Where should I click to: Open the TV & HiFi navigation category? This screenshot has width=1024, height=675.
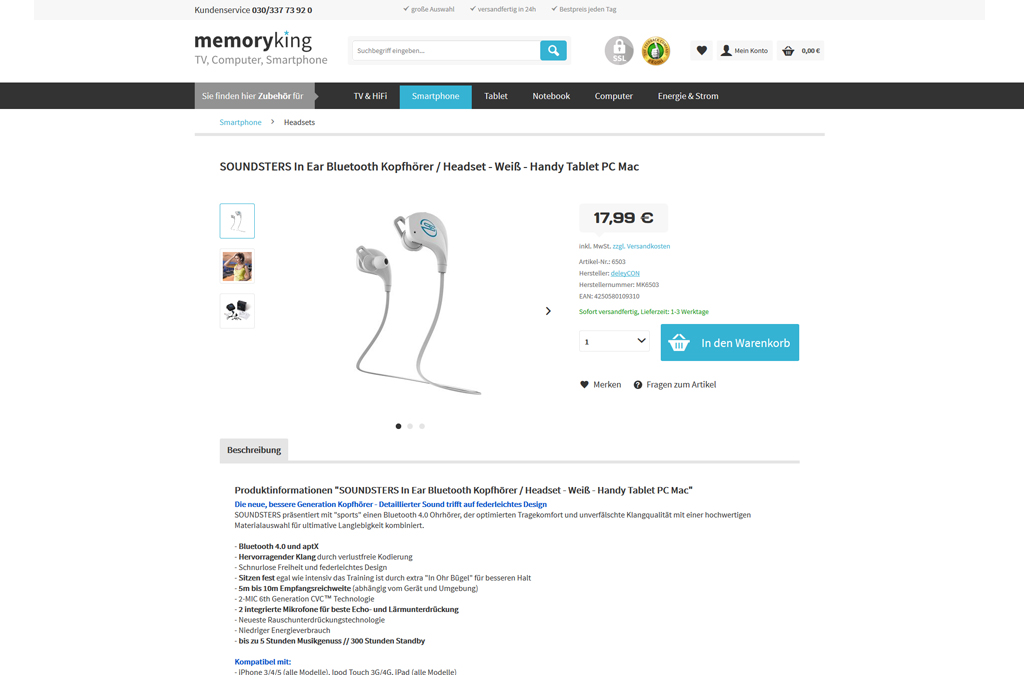click(370, 96)
